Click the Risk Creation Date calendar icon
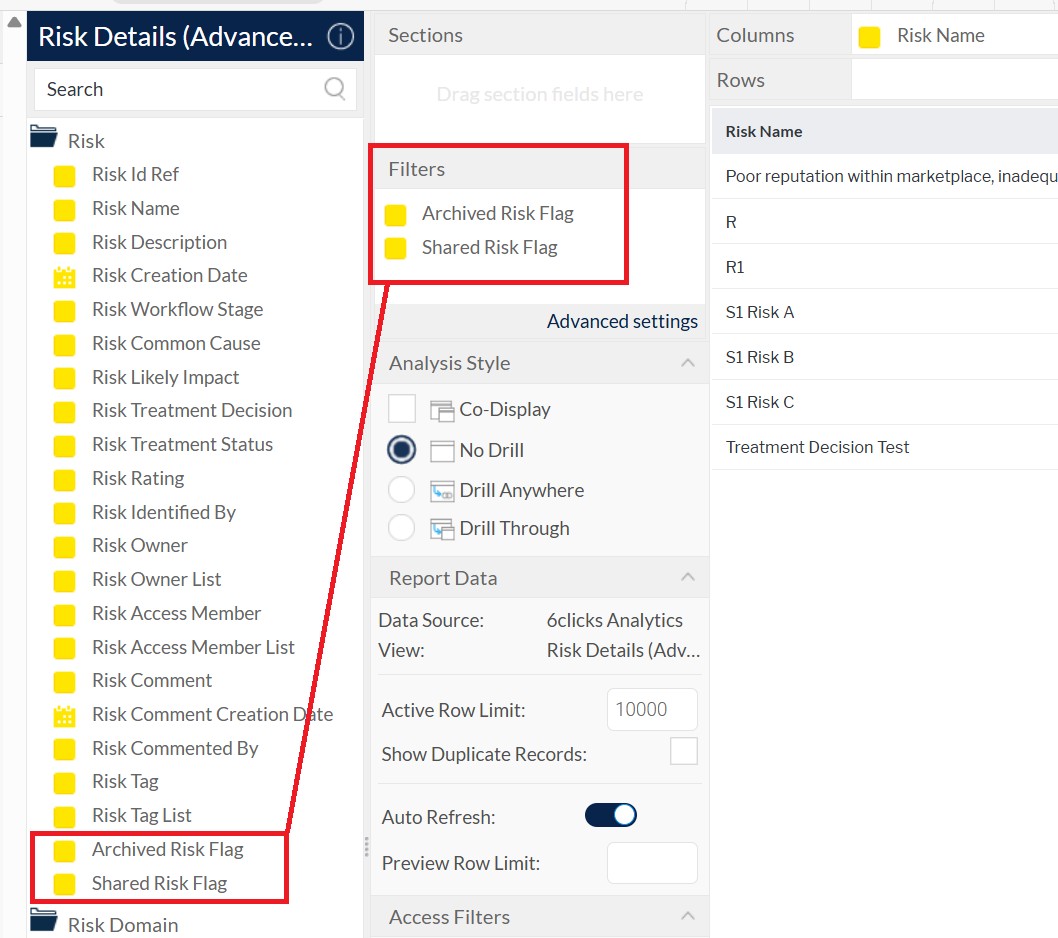The height and width of the screenshot is (938, 1058). pyautogui.click(x=64, y=277)
